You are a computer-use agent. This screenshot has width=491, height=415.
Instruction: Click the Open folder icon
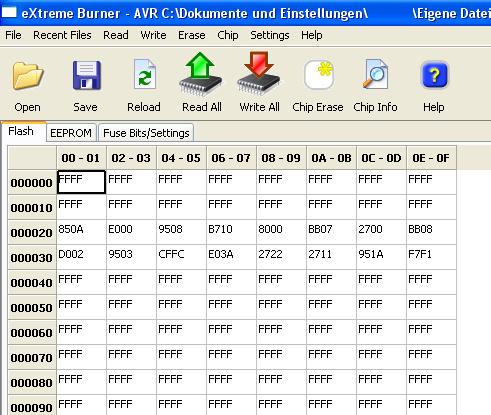(28, 76)
